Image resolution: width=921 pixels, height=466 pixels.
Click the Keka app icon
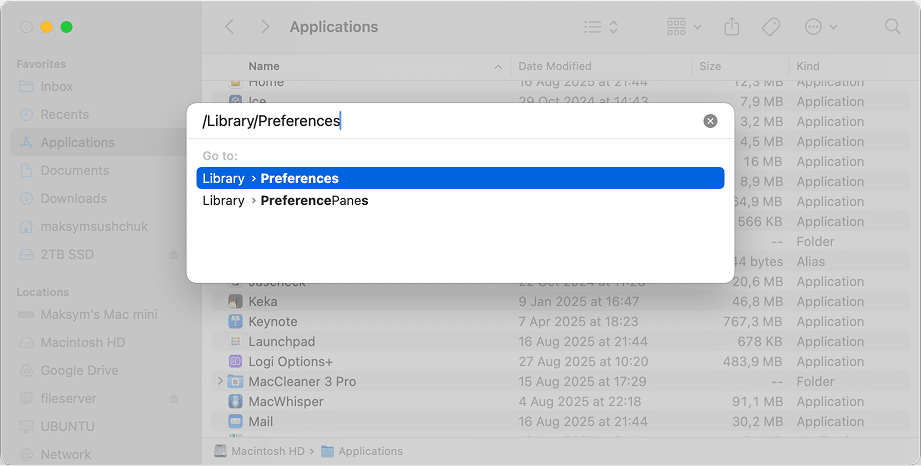tap(235, 302)
